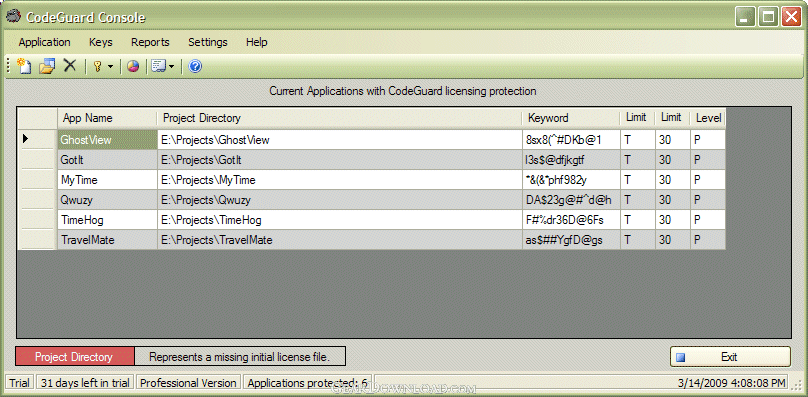Click the GotIt row header
The width and height of the screenshot is (808, 397).
coord(37,160)
